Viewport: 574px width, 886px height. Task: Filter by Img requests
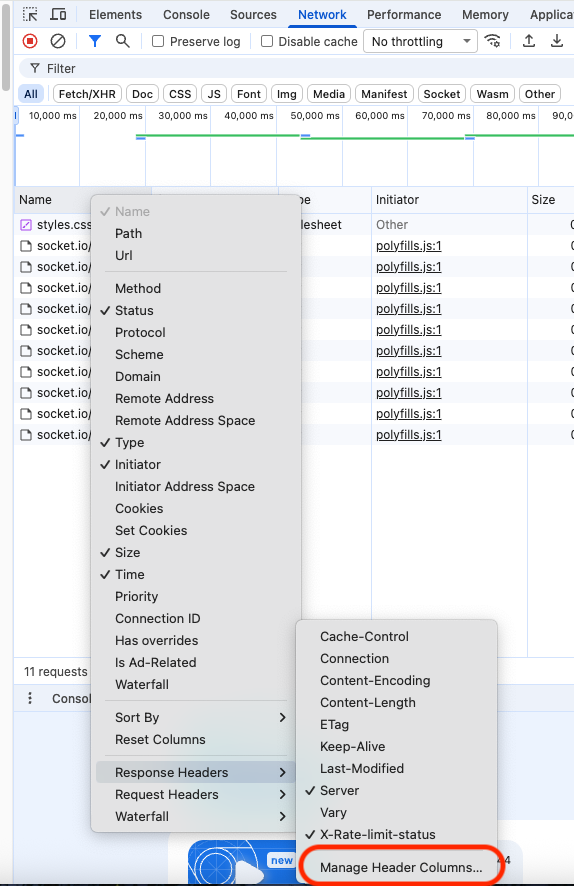pyautogui.click(x=286, y=94)
